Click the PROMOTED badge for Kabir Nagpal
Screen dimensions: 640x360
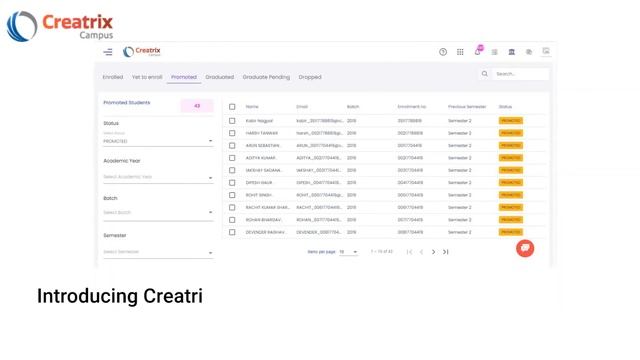(511, 121)
